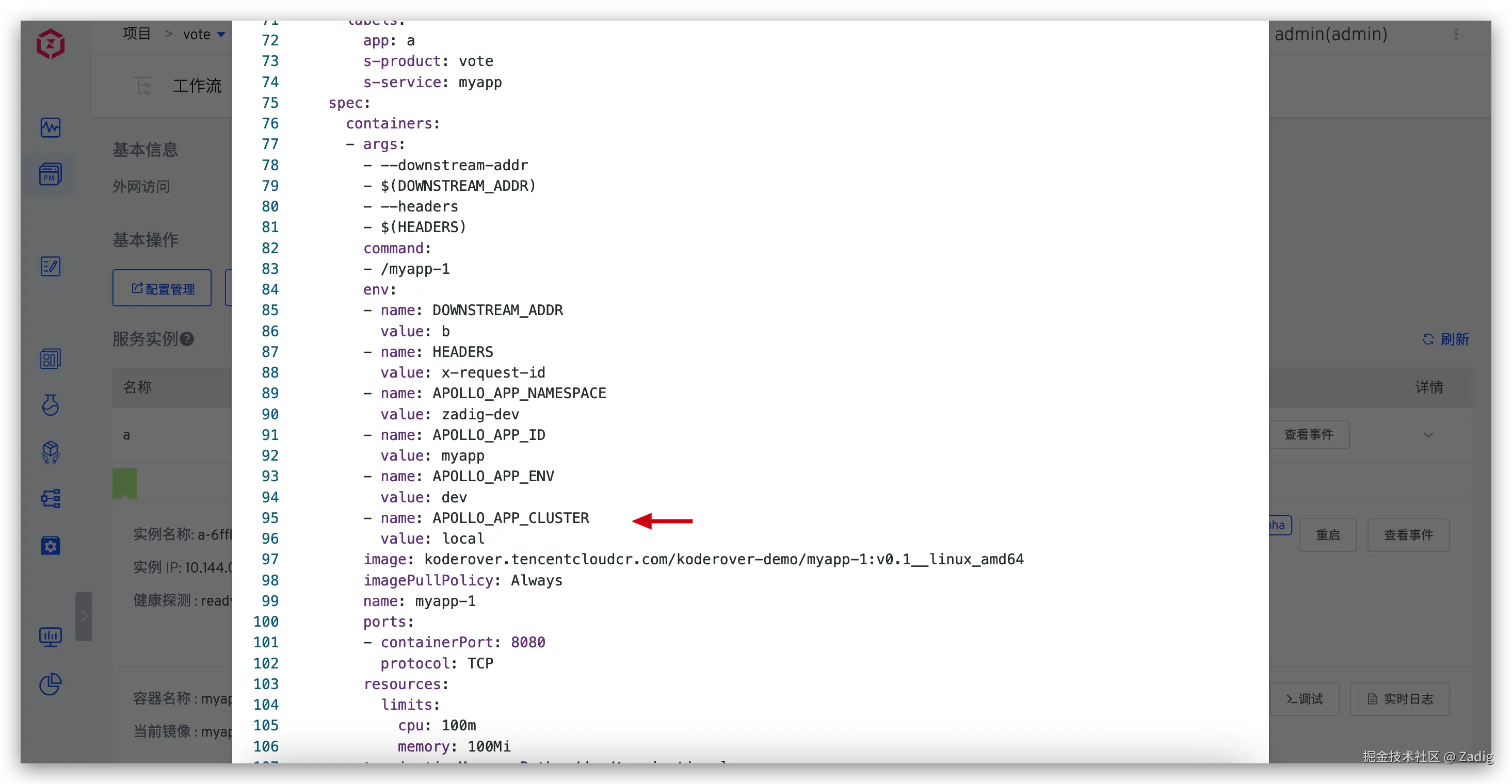
Task: Open the activity monitor sidebar icon
Action: 51,127
